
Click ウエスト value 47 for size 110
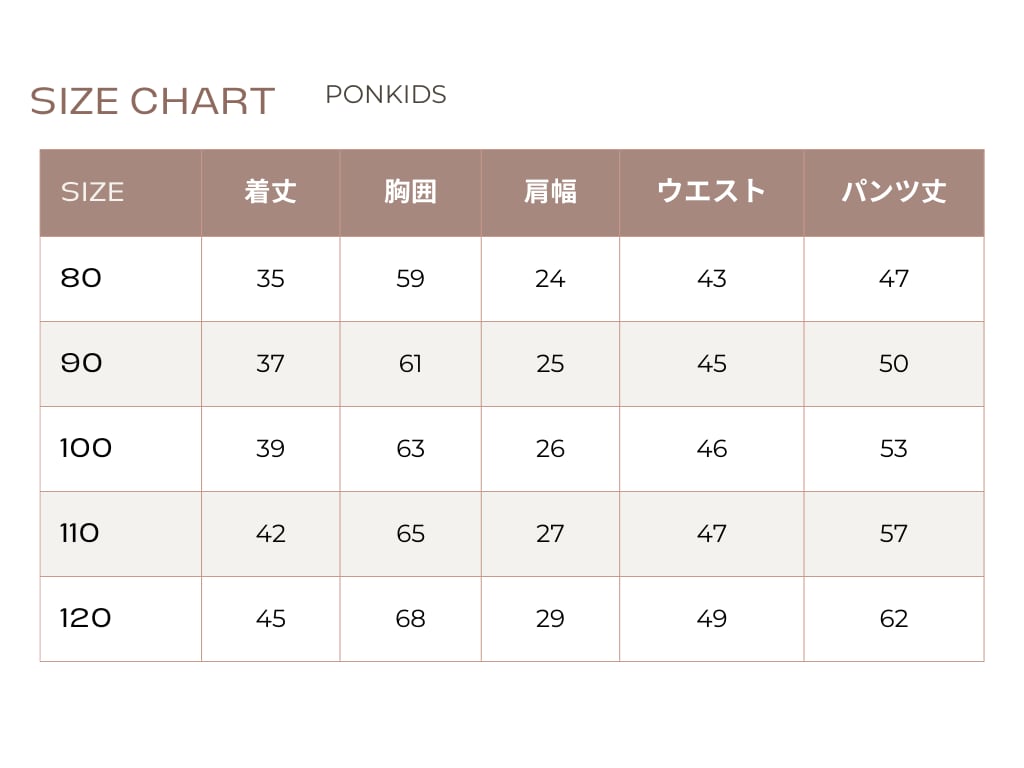[x=711, y=534]
